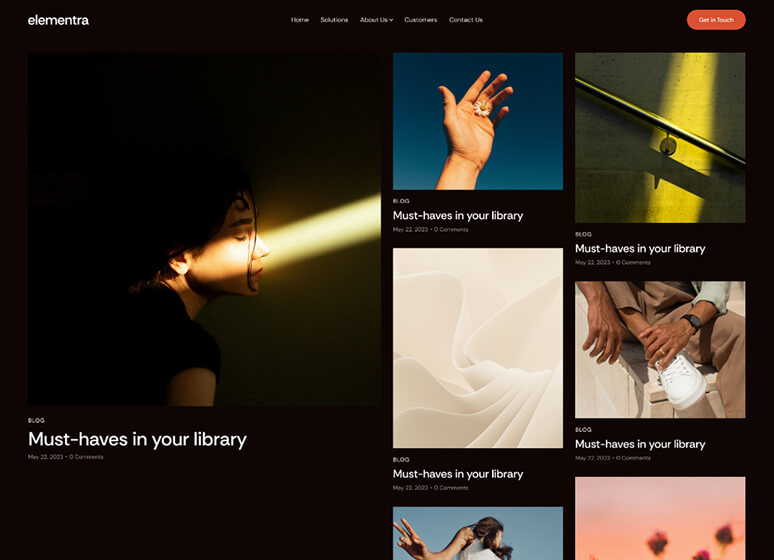Open post title below daisy hand image
This screenshot has height=560, width=774.
coord(458,215)
